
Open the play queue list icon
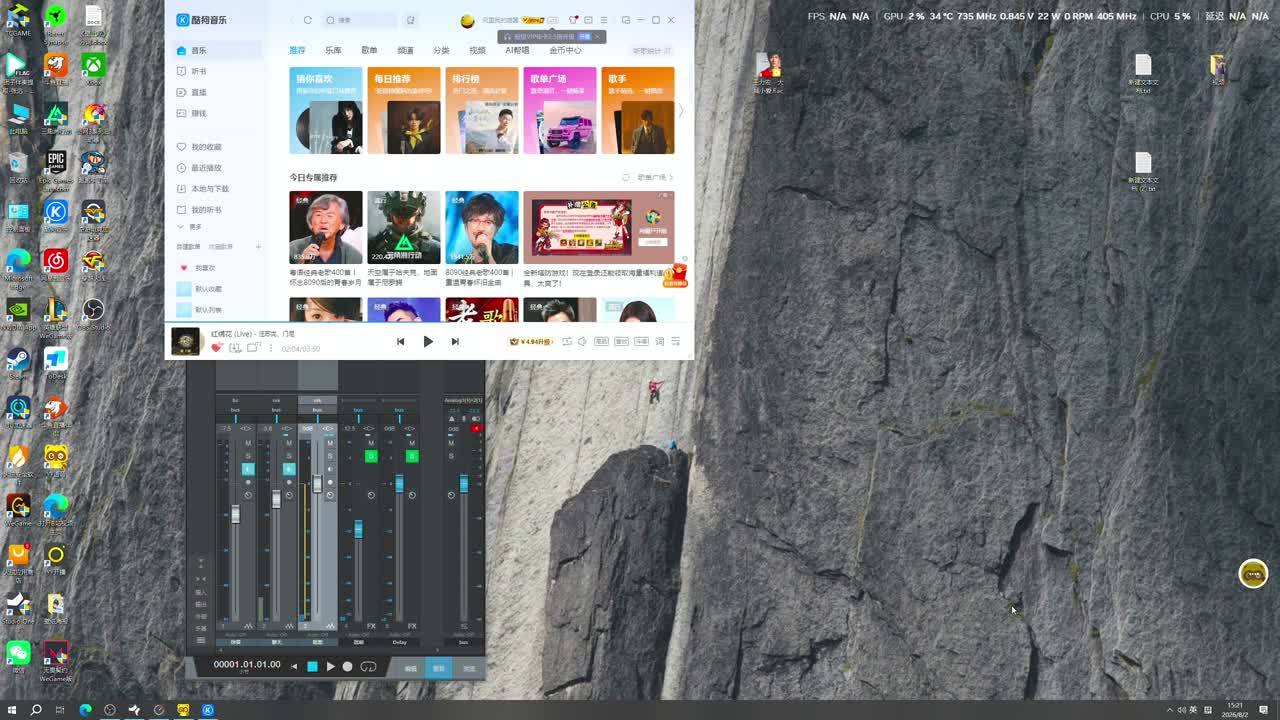pyautogui.click(x=675, y=341)
